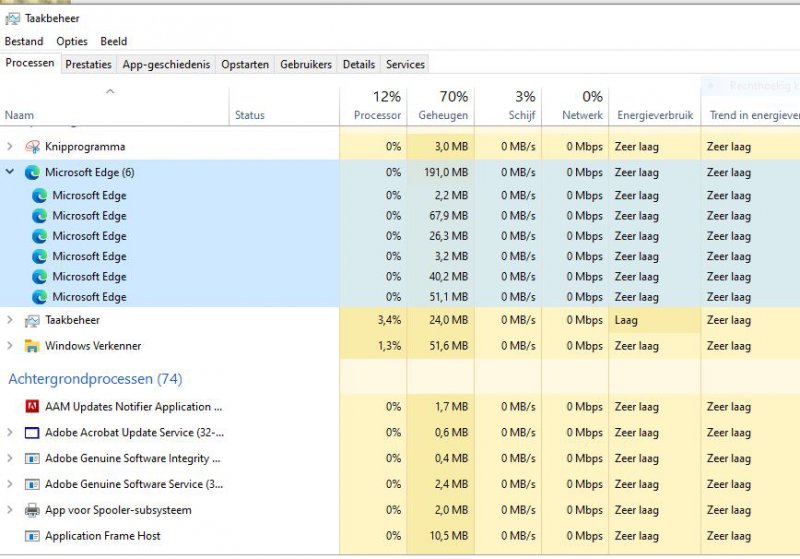Click the Knipprogramma scissors icon
800x559 pixels.
click(x=32, y=147)
